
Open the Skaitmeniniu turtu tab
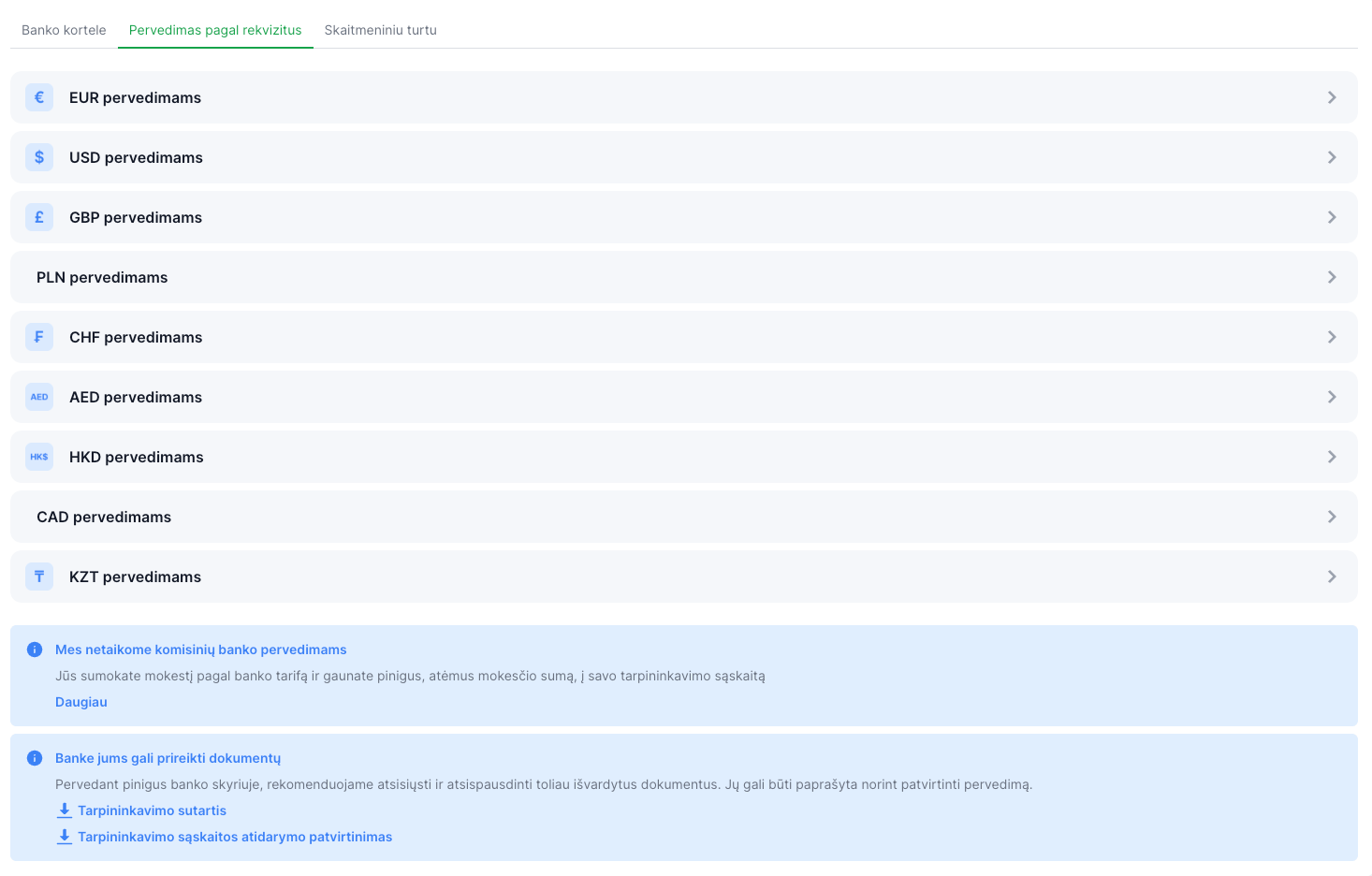click(380, 30)
